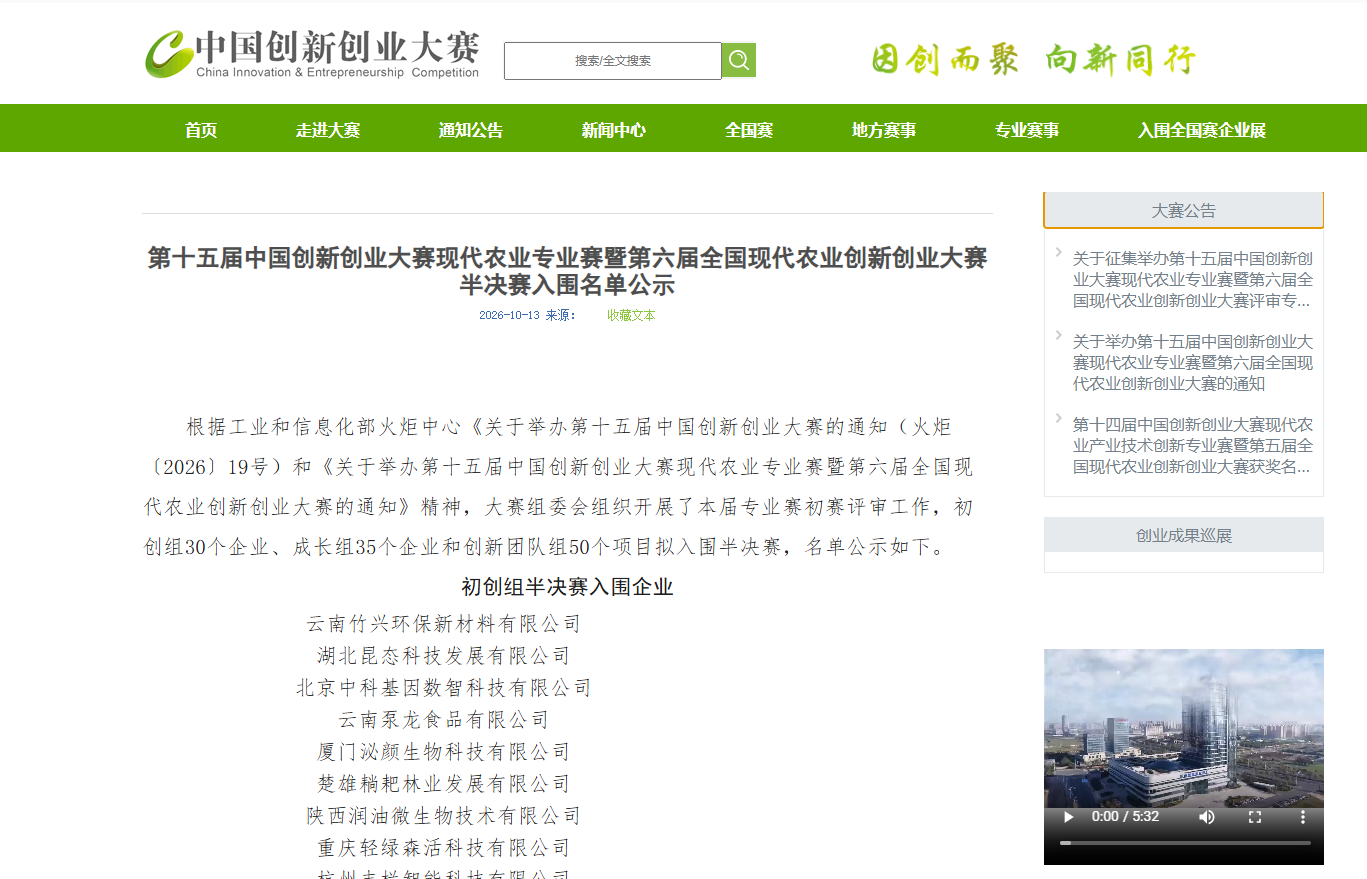Open the 通知公告 navigation item
This screenshot has width=1367, height=879.
click(471, 130)
